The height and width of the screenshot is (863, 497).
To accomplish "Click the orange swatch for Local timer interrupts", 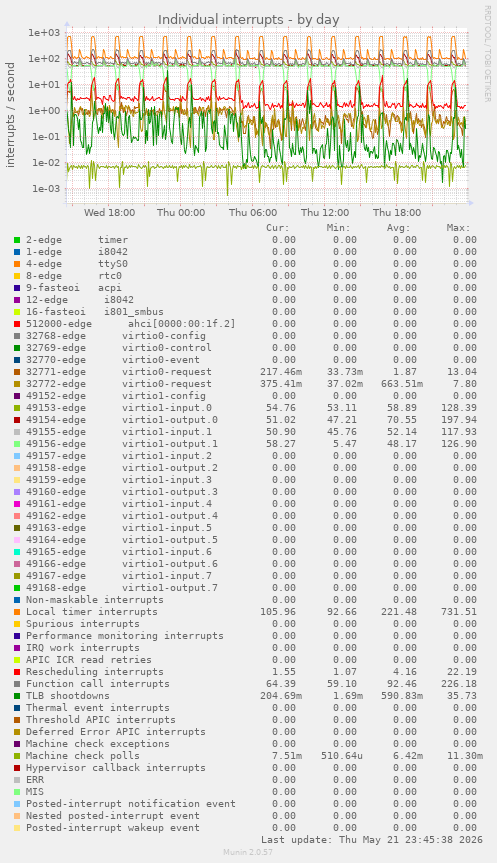I will tap(17, 612).
